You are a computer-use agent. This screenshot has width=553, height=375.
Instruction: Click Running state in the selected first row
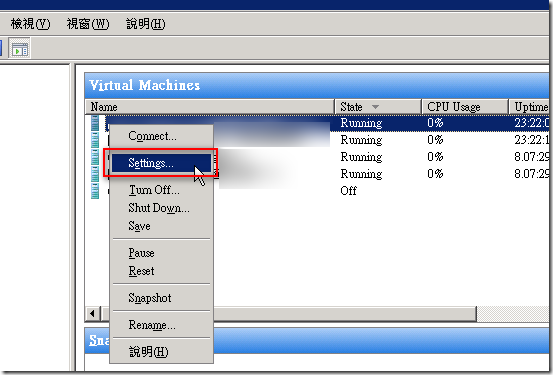pos(361,123)
